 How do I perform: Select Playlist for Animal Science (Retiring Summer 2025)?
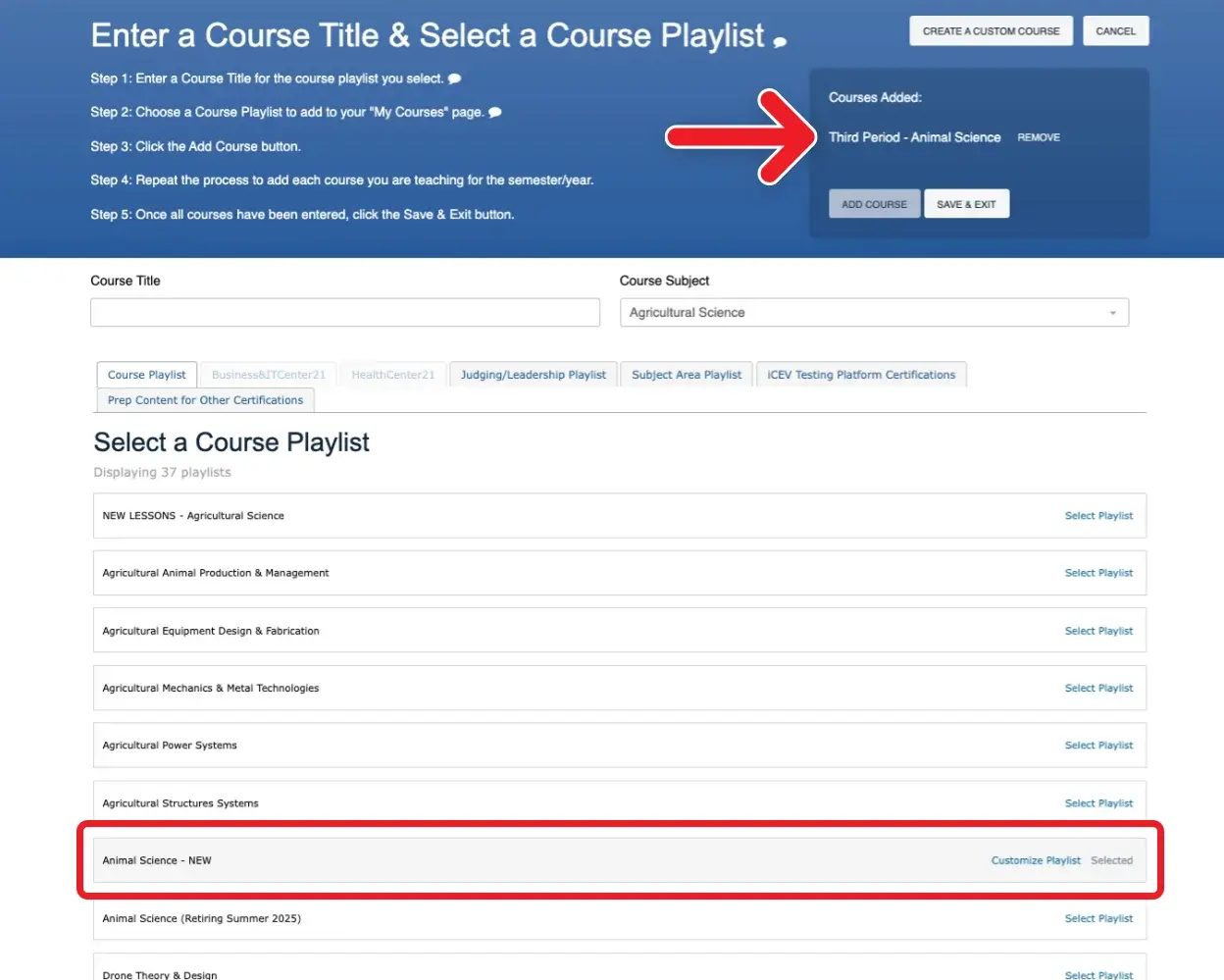[1098, 918]
